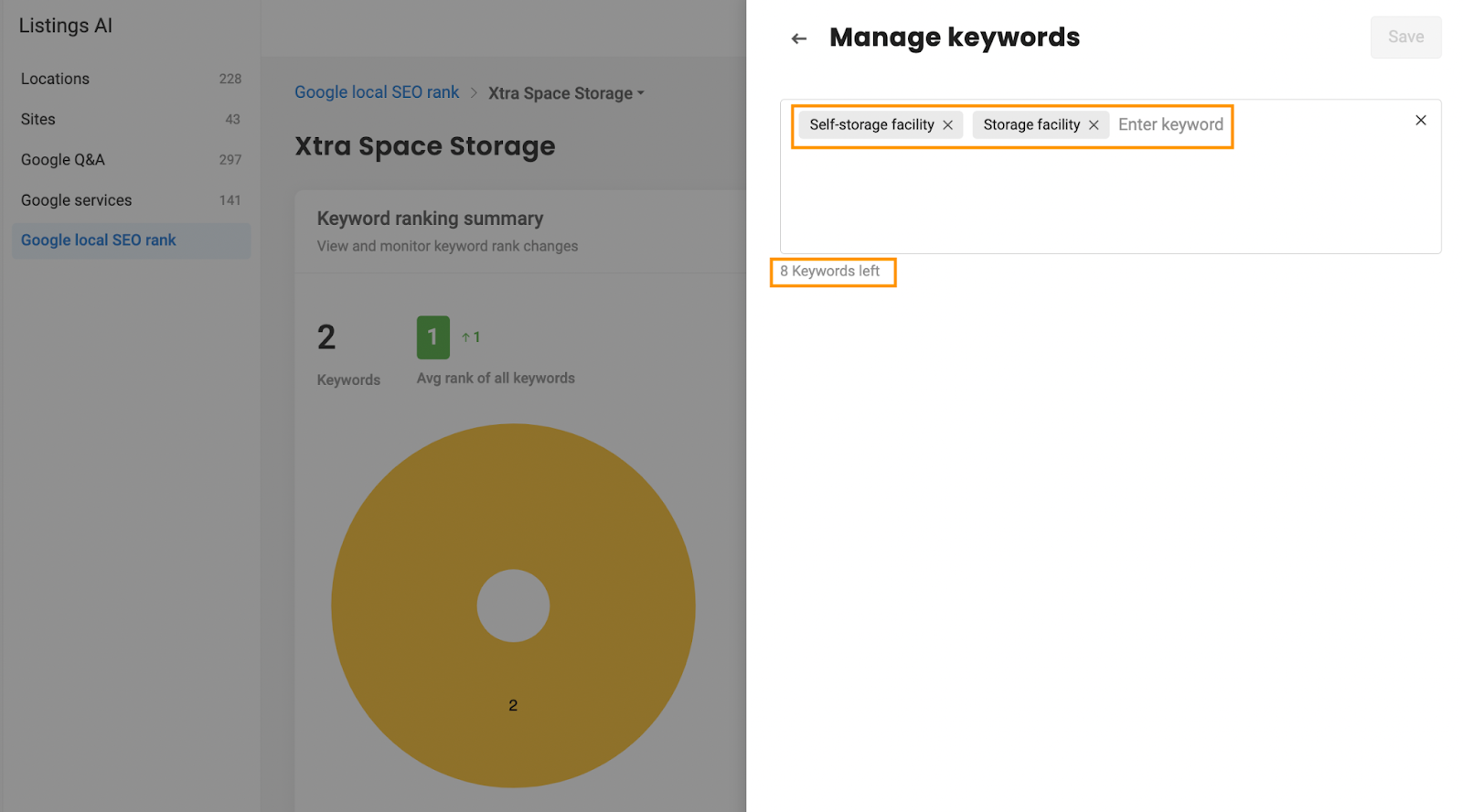1463x812 pixels.
Task: Click the Manage keywords title
Action: coord(955,37)
